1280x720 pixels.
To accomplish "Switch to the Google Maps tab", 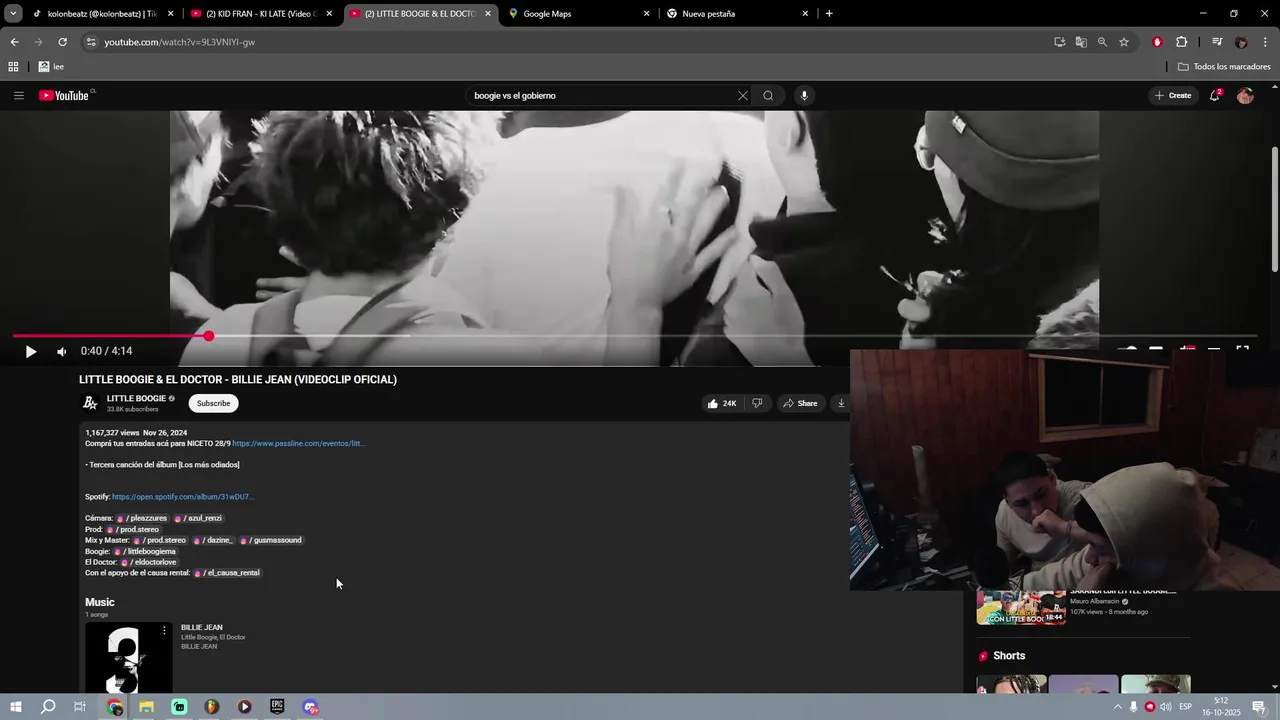I will 579,14.
